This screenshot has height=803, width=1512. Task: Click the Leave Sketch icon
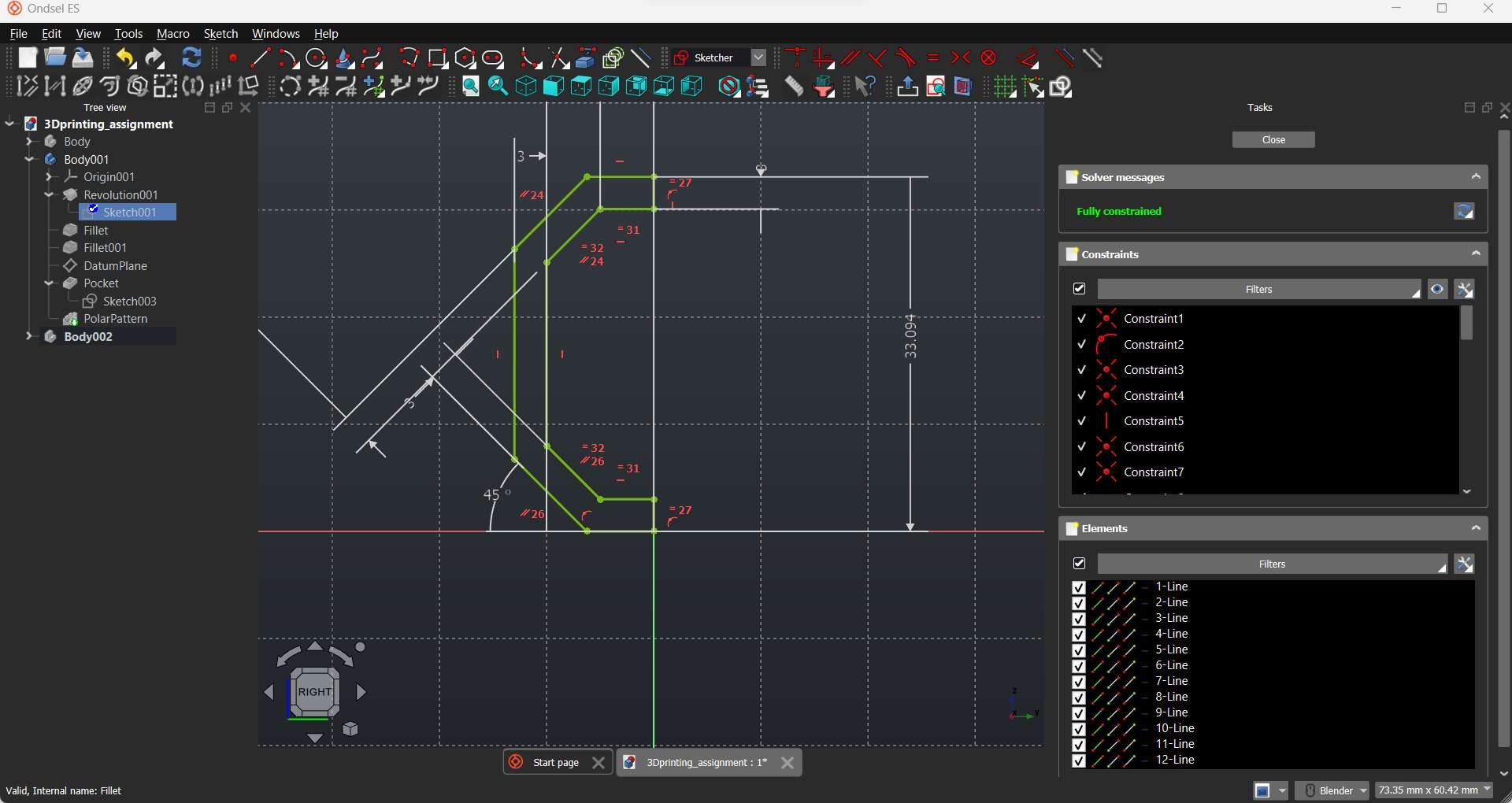(x=907, y=87)
